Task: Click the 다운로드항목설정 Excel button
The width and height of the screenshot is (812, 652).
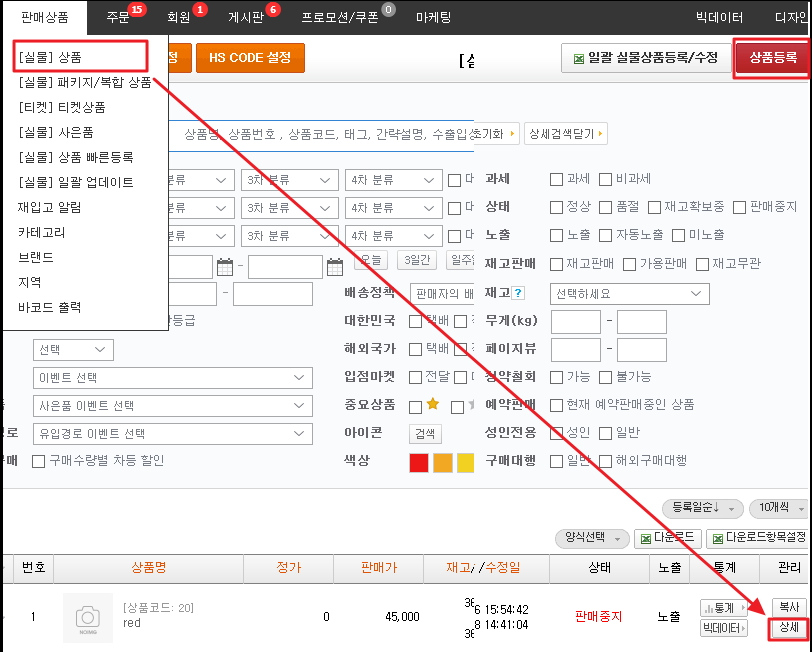Action: pos(758,539)
